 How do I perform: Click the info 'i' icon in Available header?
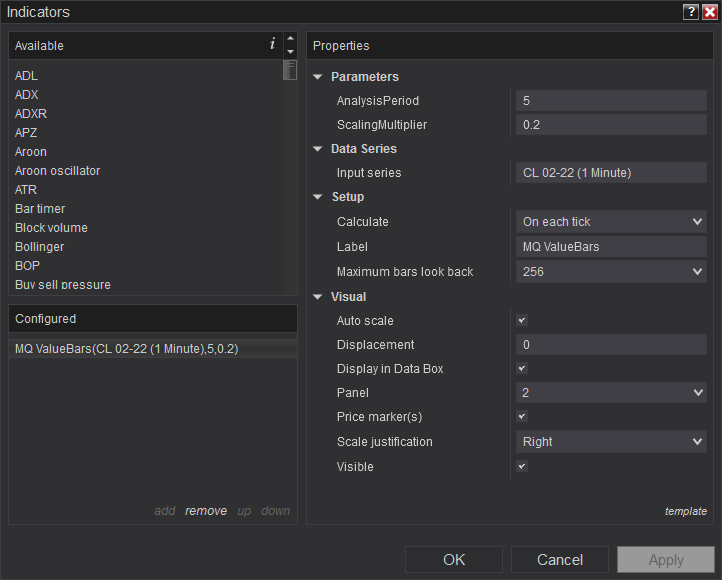tap(272, 44)
